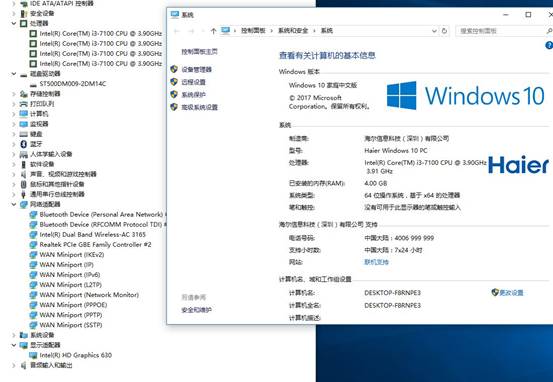Click the blue help question mark icon
The height and width of the screenshot is (382, 553).
[549, 45]
